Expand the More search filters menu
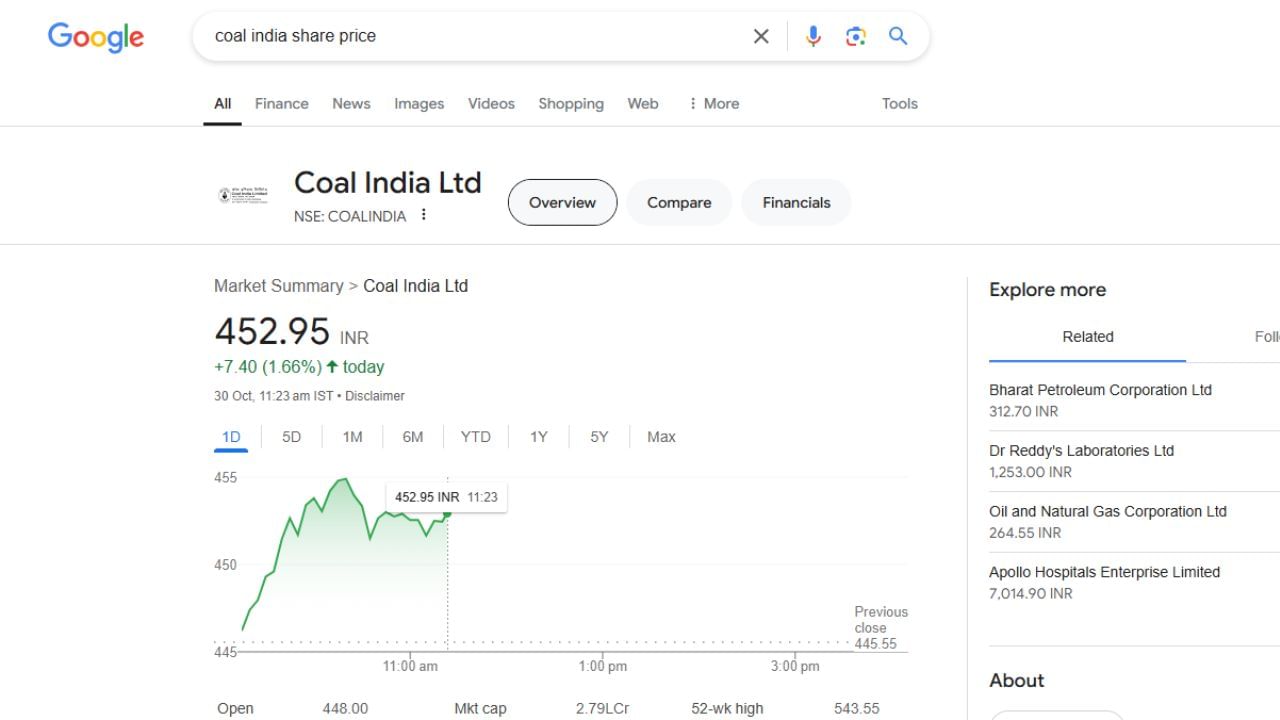The width and height of the screenshot is (1280, 720). point(714,104)
